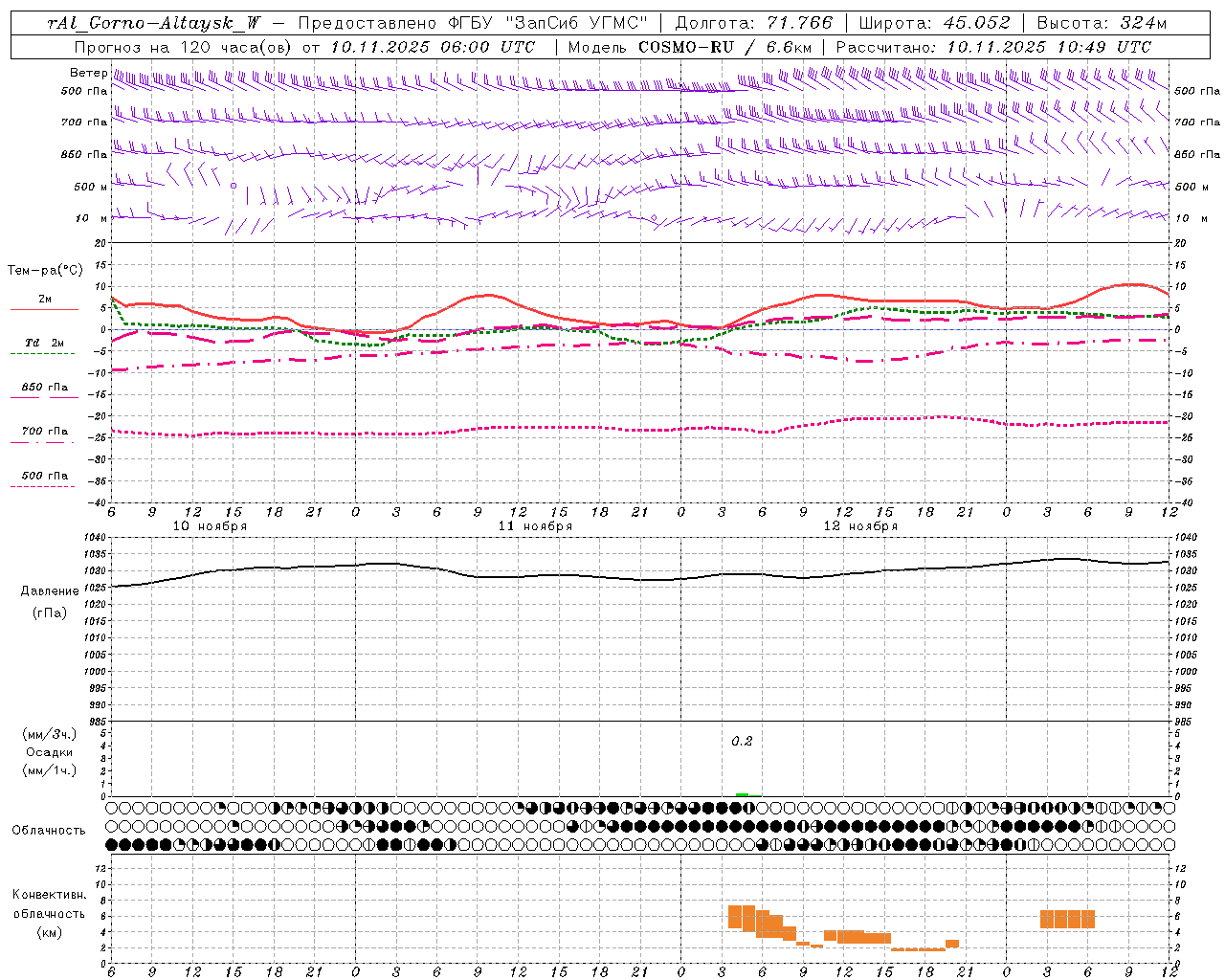Click the 850 гПа temperature legend entry
The width and height of the screenshot is (1225, 980).
tap(44, 388)
